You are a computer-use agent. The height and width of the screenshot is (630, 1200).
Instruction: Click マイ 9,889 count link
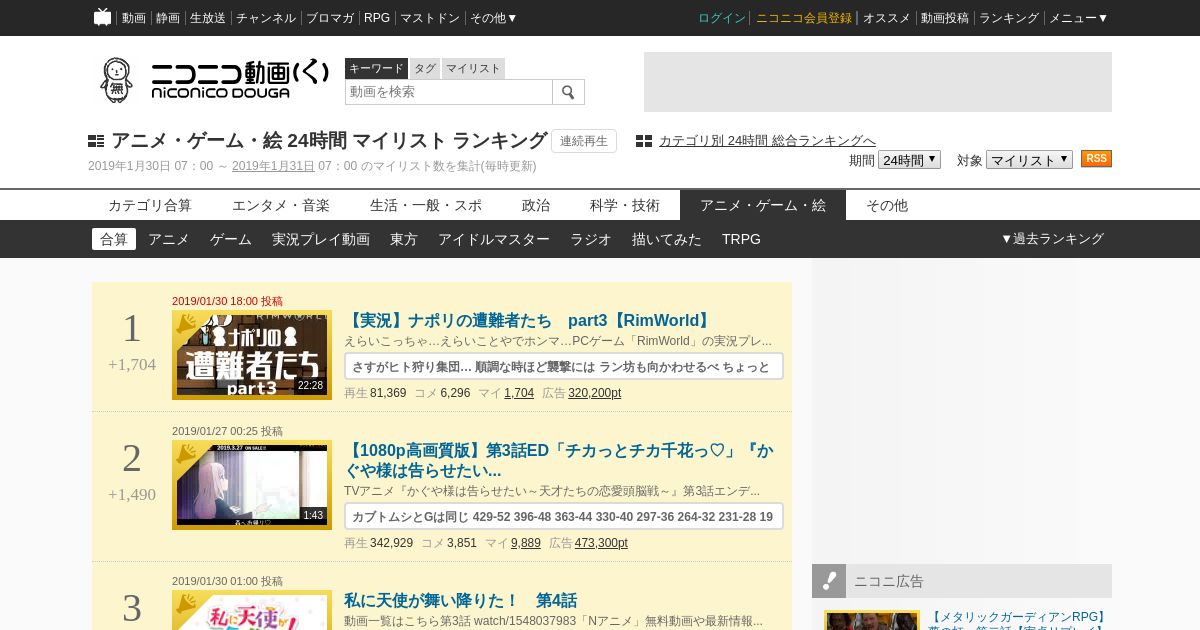coord(526,543)
